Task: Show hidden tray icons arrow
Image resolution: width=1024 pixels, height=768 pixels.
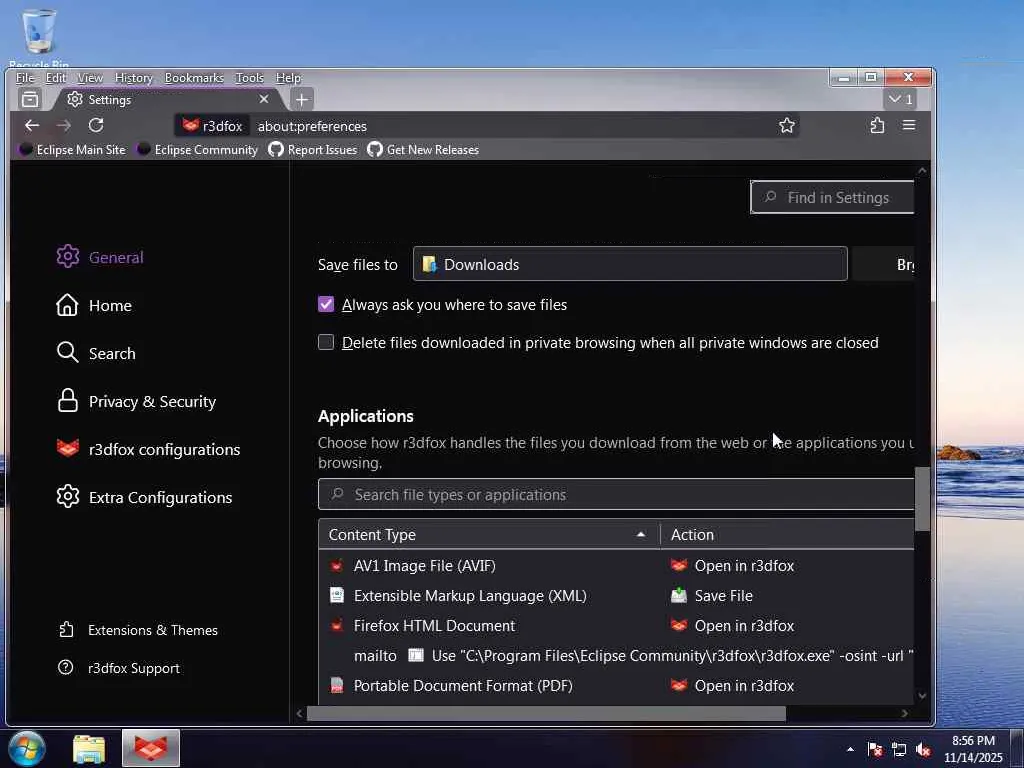Action: (x=850, y=750)
